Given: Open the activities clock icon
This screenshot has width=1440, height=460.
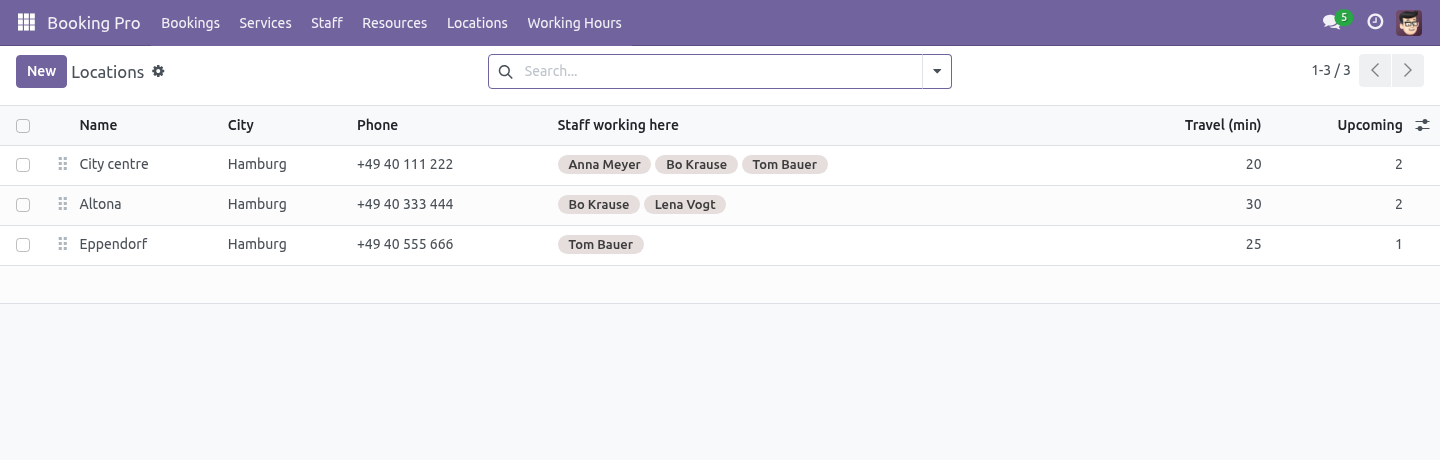Looking at the screenshot, I should point(1375,22).
